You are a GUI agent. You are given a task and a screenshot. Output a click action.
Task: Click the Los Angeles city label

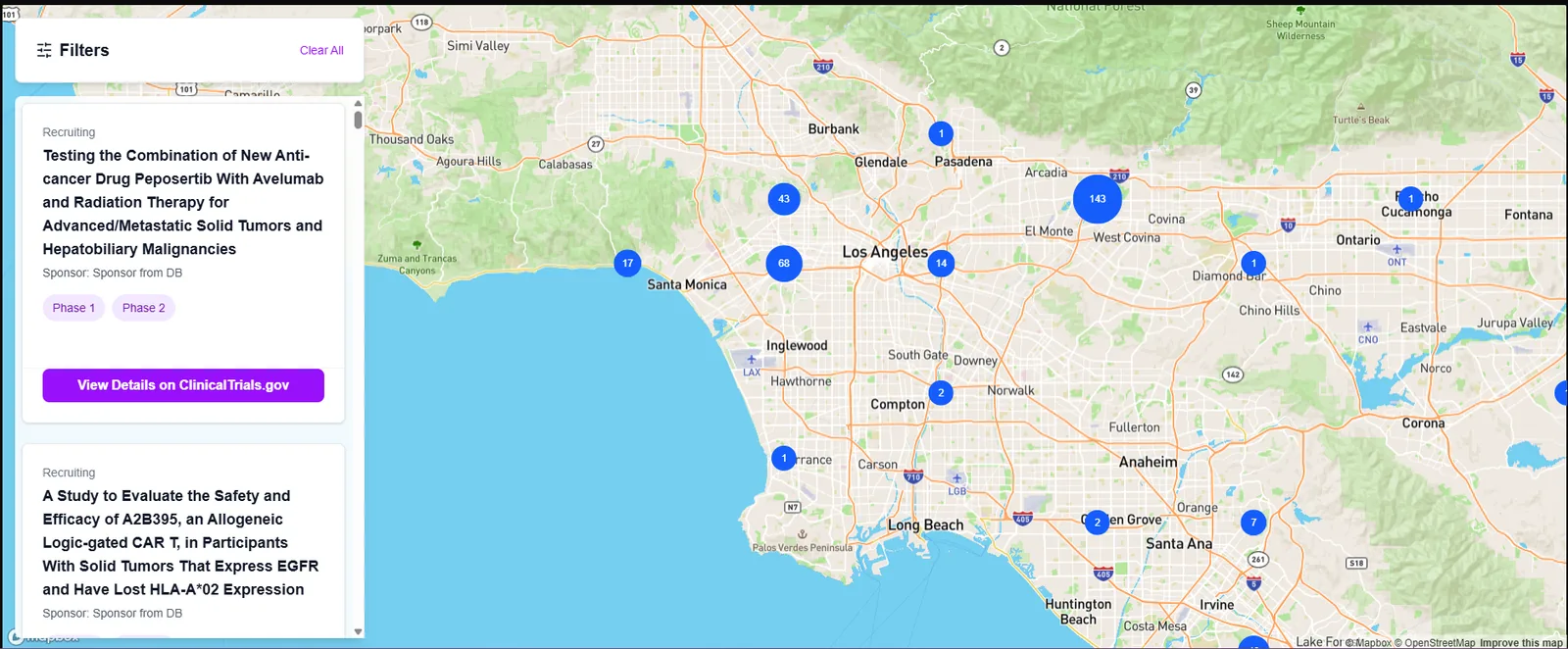tap(885, 252)
